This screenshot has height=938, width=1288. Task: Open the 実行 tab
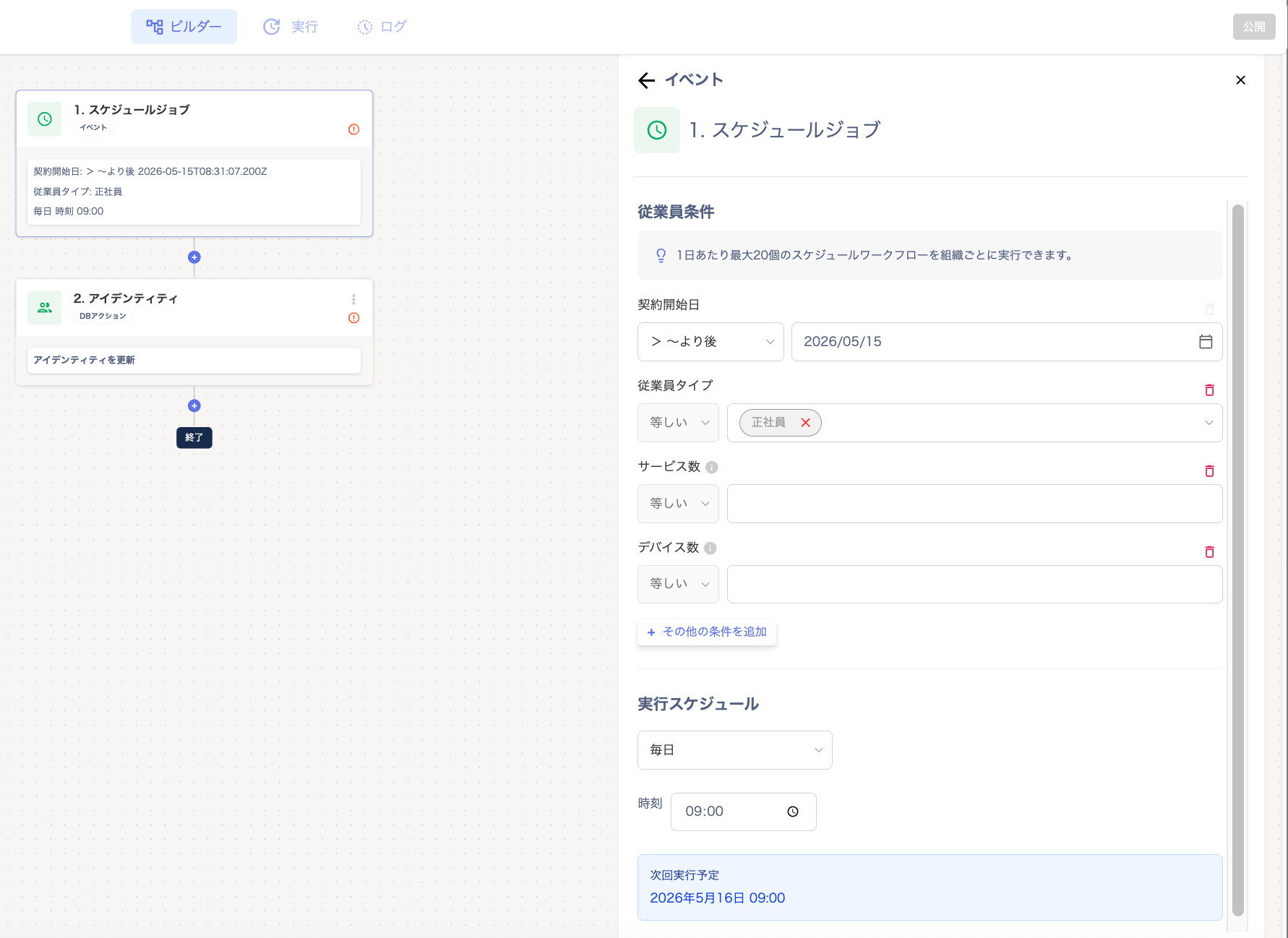click(x=291, y=27)
